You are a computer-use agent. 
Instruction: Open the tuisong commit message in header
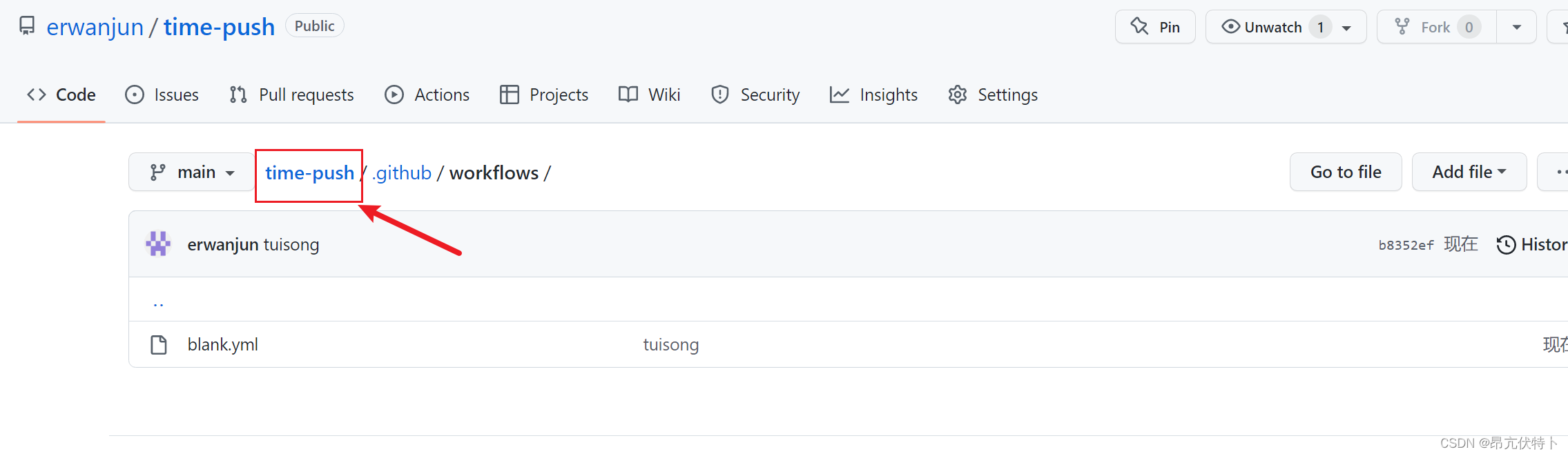click(x=291, y=244)
